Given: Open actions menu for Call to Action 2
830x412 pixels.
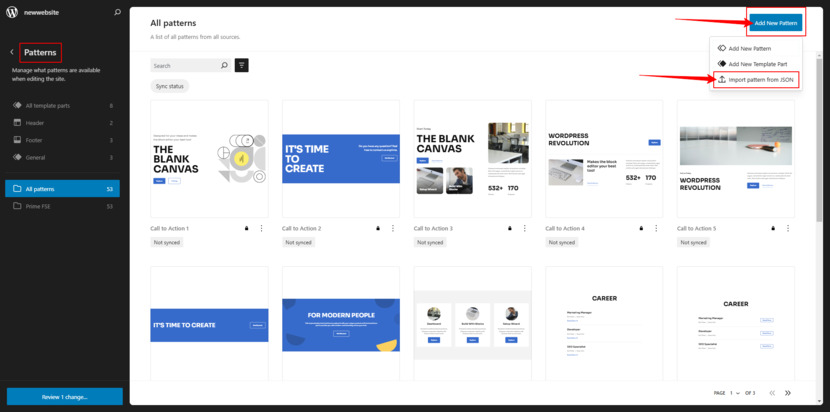Looking at the screenshot, I should click(x=393, y=228).
